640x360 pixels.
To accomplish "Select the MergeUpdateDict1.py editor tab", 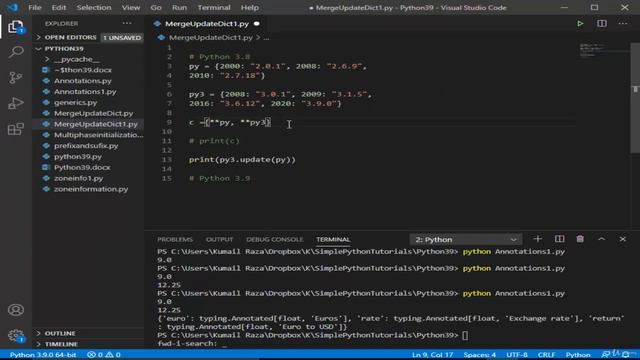I will (x=207, y=24).
